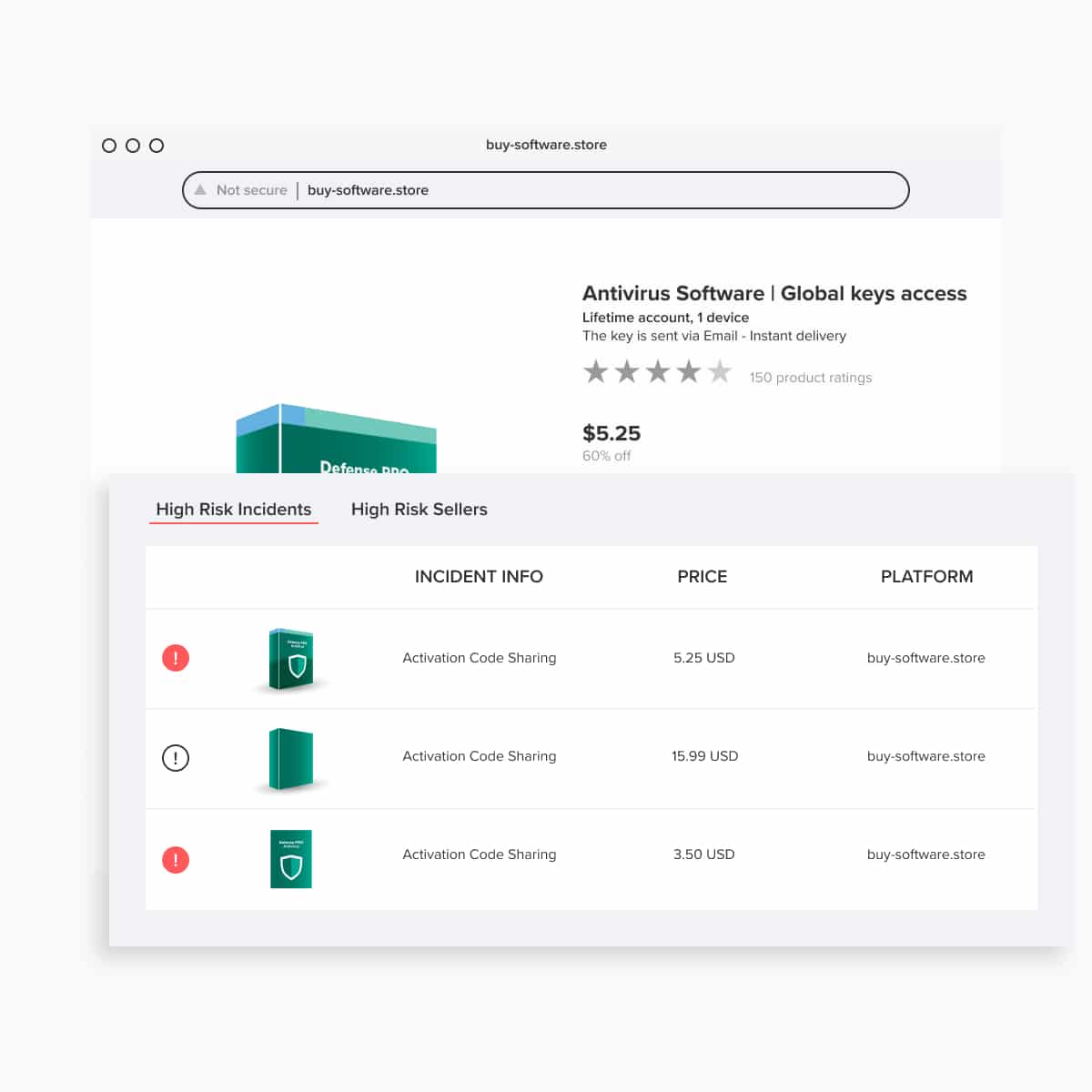Click the Not secure label in address bar
Viewport: 1092px width, 1092px height.
click(x=252, y=190)
